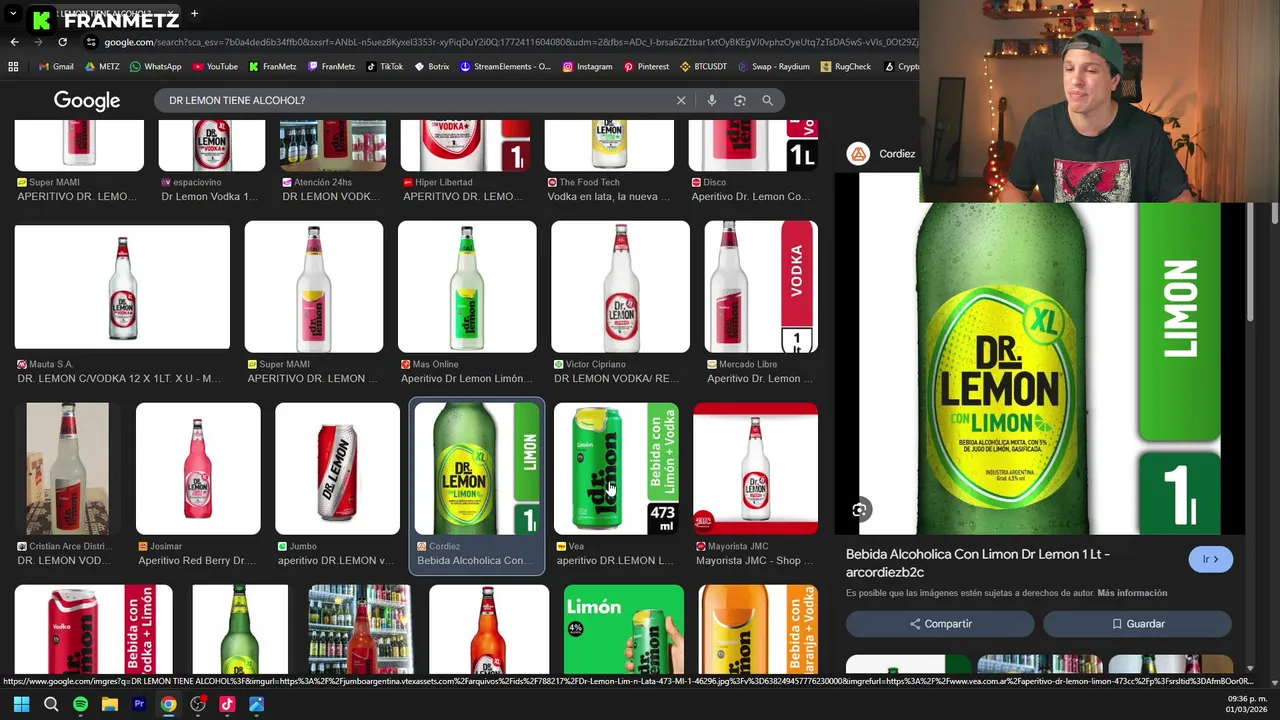
Task: Start voice search with microphone icon
Action: click(712, 100)
